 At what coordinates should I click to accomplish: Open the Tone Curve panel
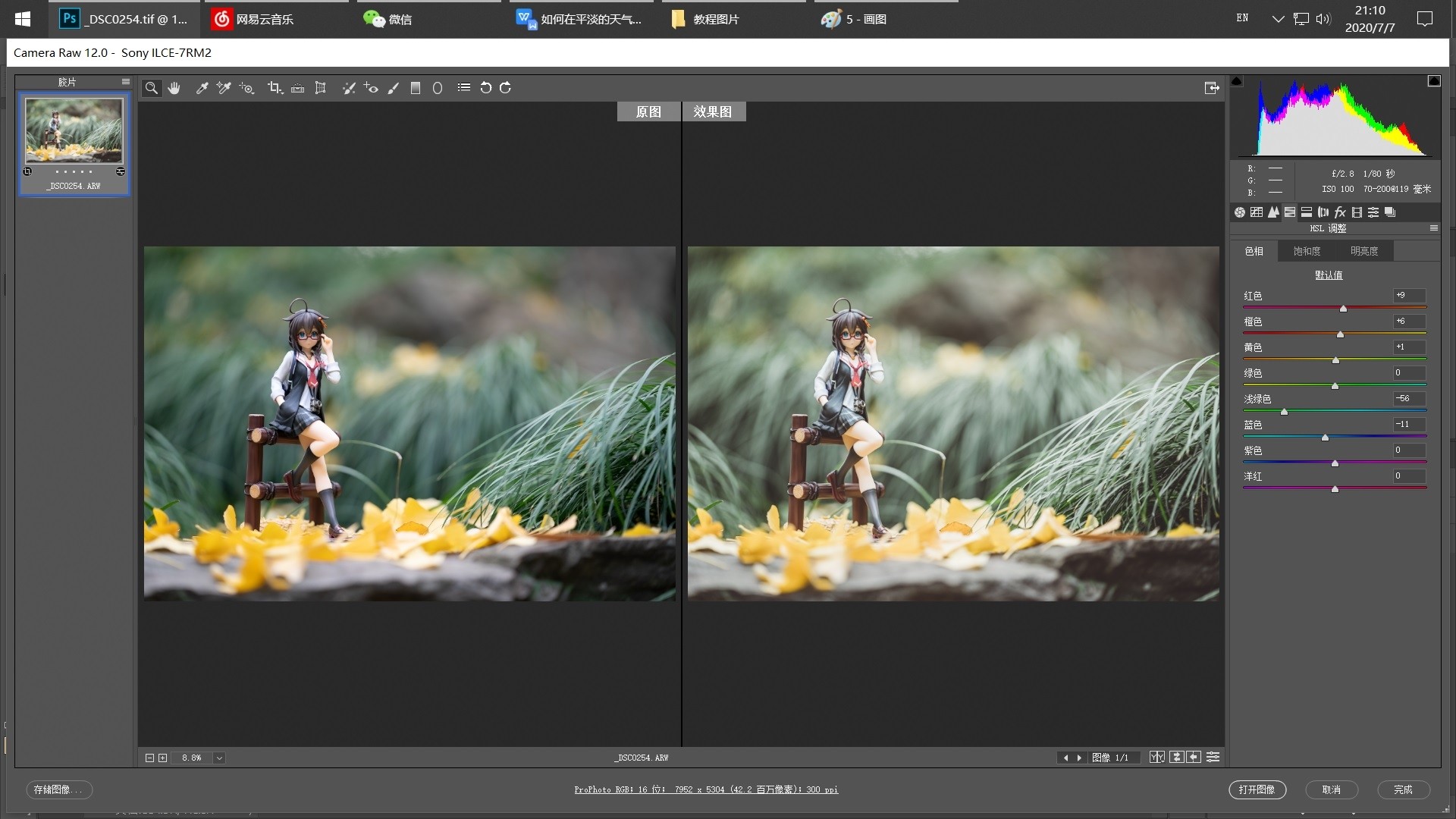click(1257, 212)
